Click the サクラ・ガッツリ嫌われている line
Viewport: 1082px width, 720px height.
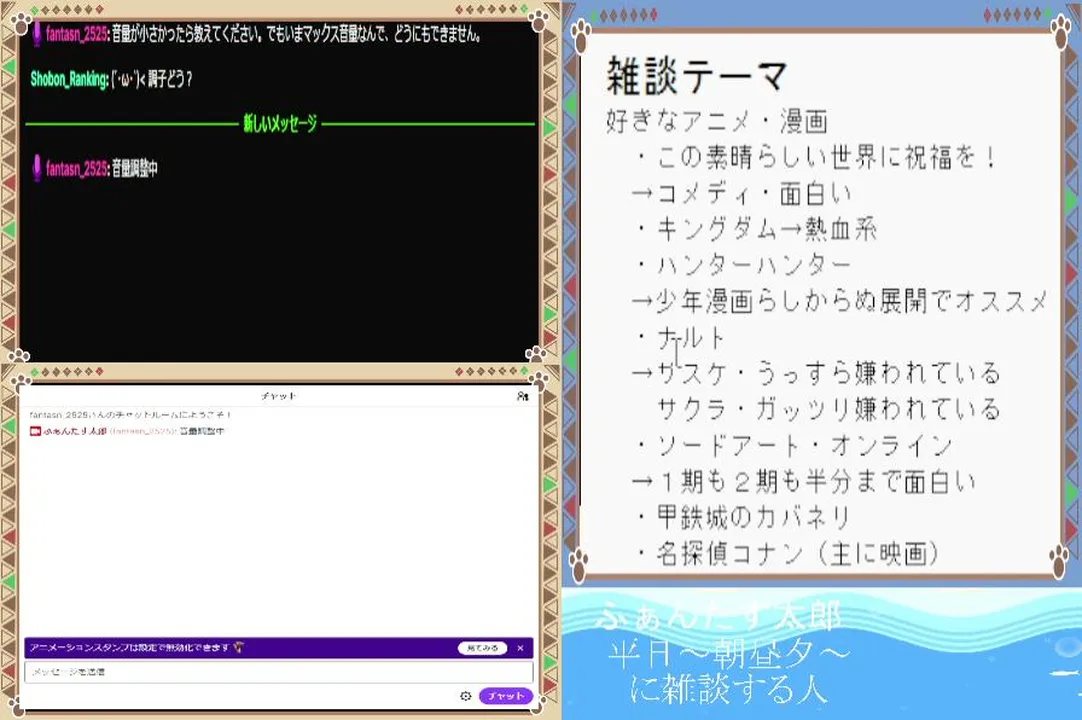pos(828,409)
